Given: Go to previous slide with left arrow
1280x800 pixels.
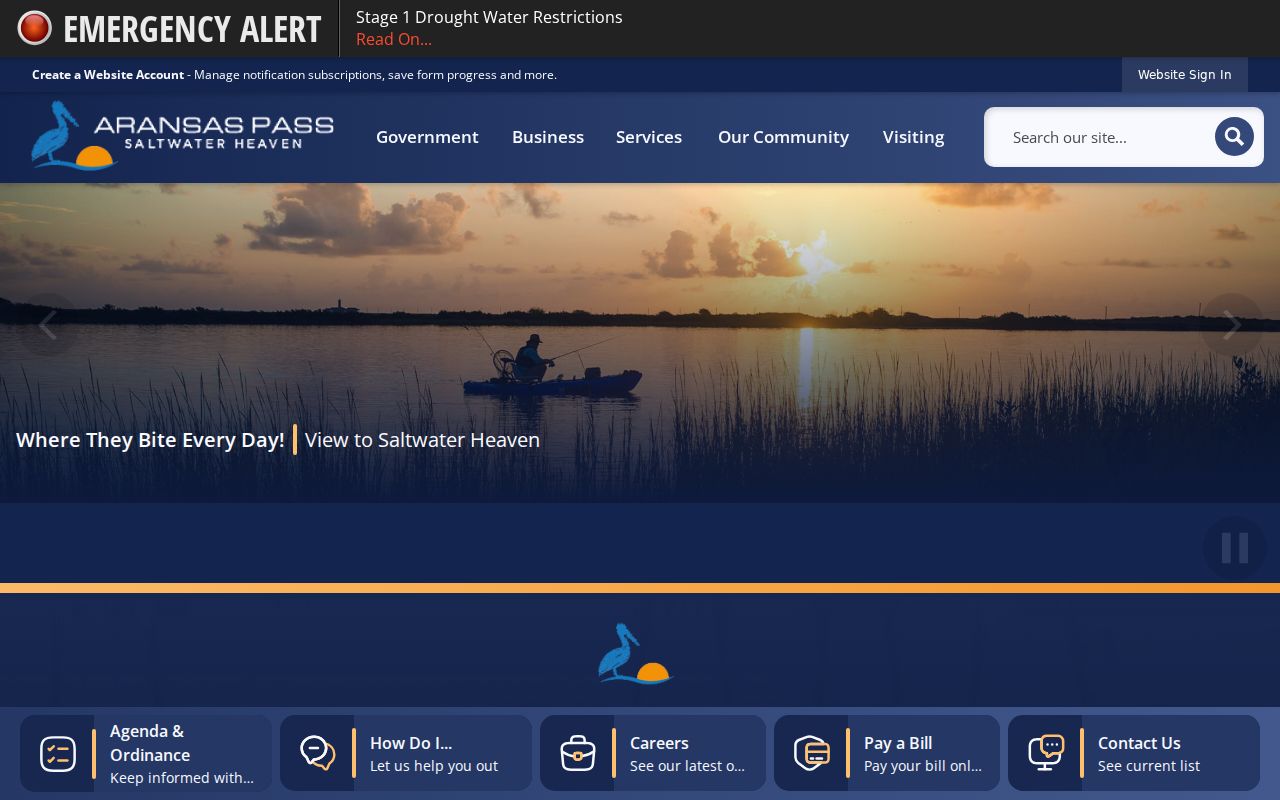Looking at the screenshot, I should coord(47,324).
